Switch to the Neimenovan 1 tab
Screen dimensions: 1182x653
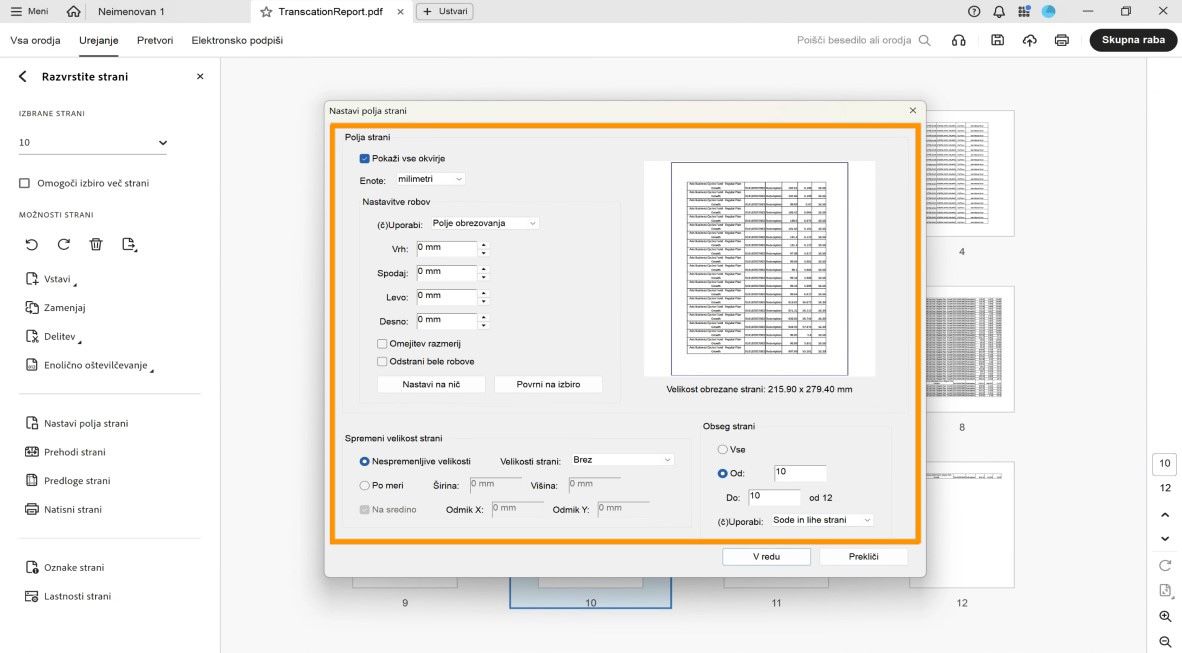pyautogui.click(x=131, y=11)
